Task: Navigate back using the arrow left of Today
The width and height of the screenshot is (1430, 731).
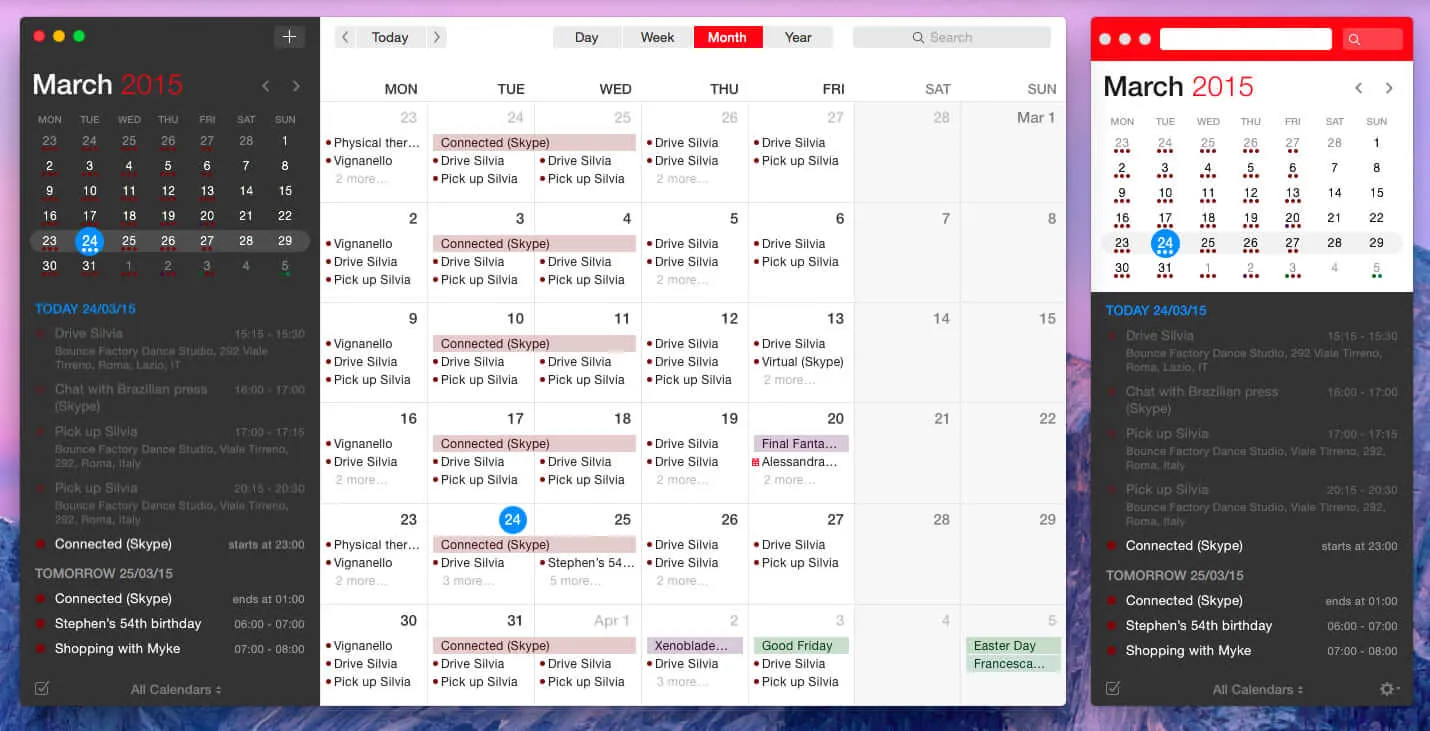Action: (x=345, y=36)
